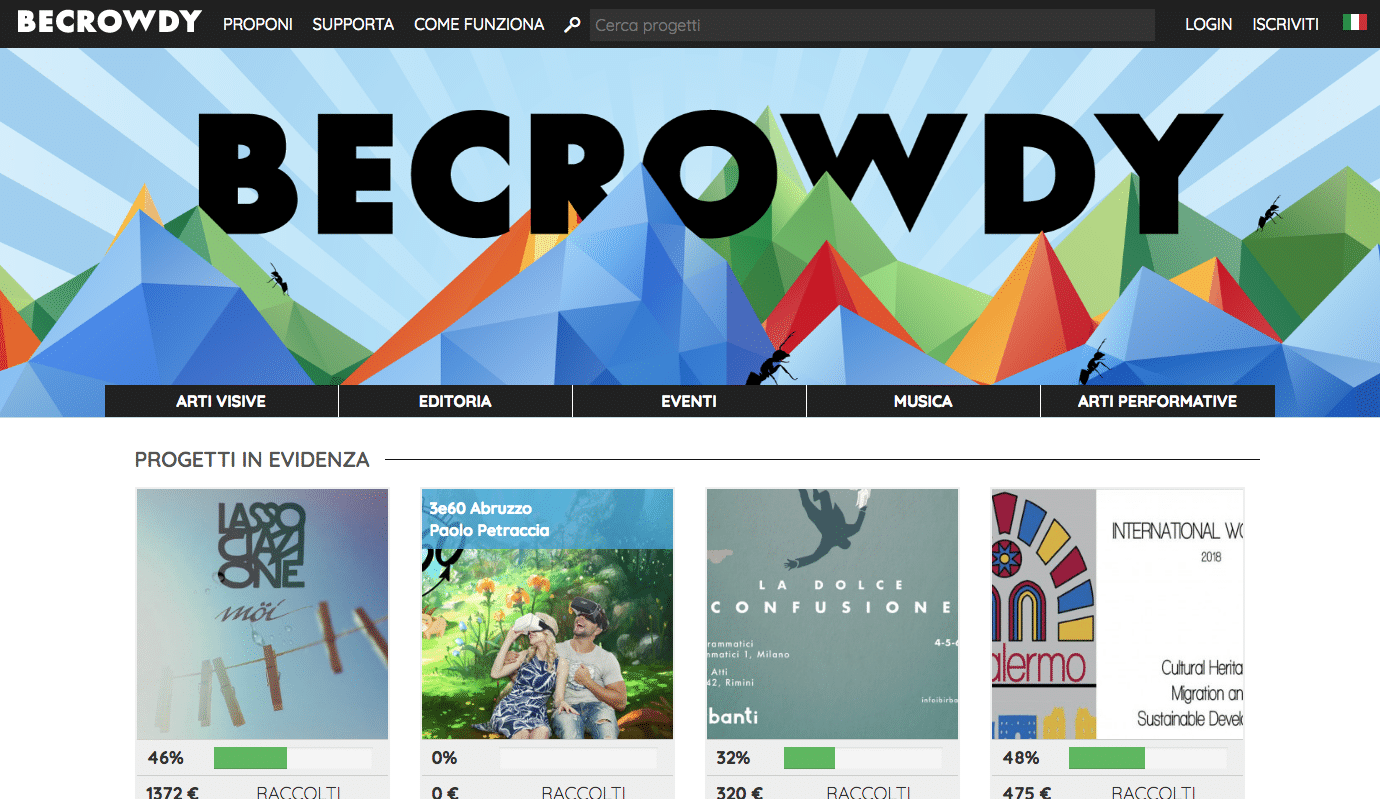
Task: Click ISCRIVITI to sign up
Action: pyautogui.click(x=1285, y=24)
